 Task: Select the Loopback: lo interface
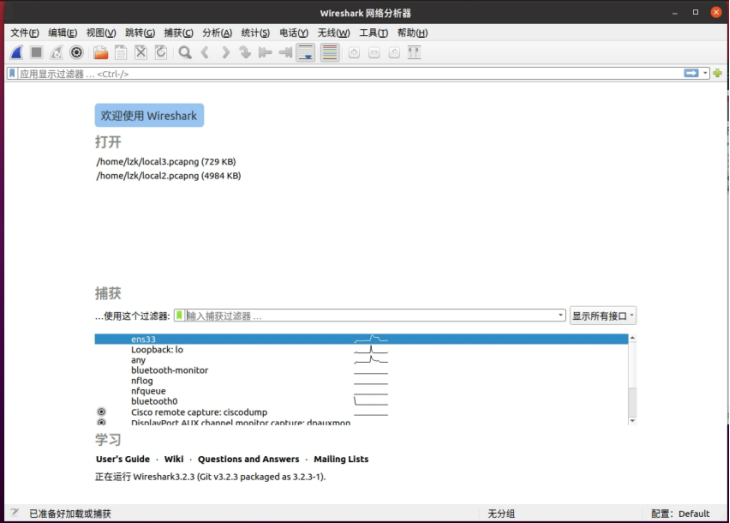pyautogui.click(x=361, y=350)
